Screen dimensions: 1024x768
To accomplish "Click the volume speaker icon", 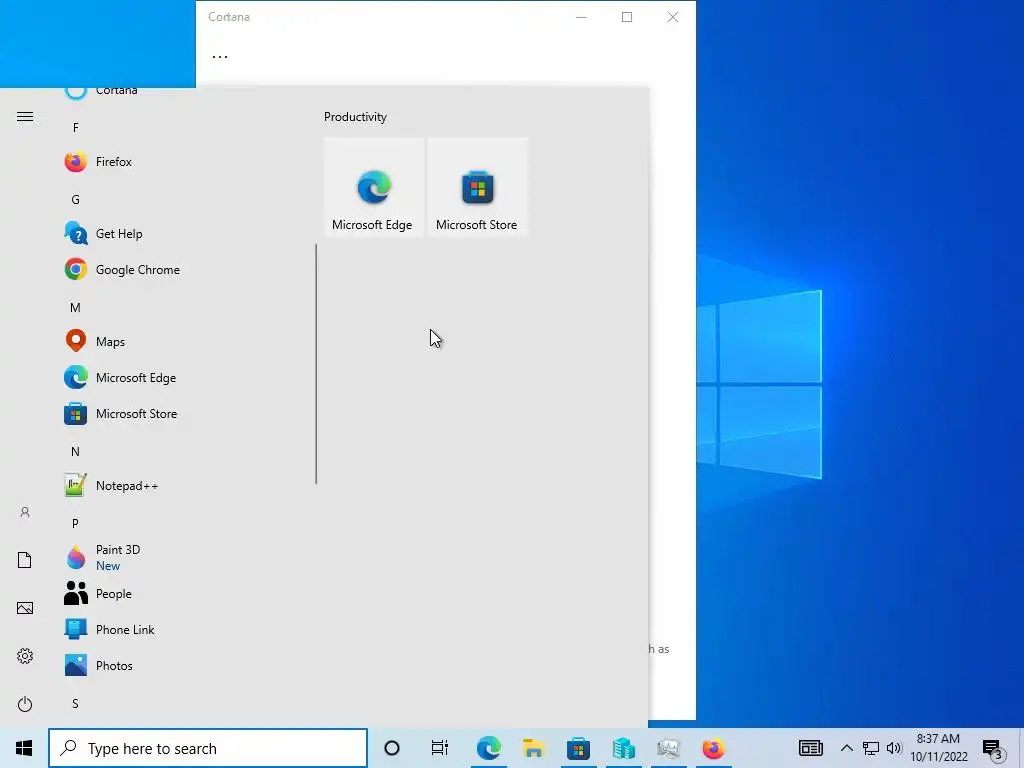I will 894,748.
